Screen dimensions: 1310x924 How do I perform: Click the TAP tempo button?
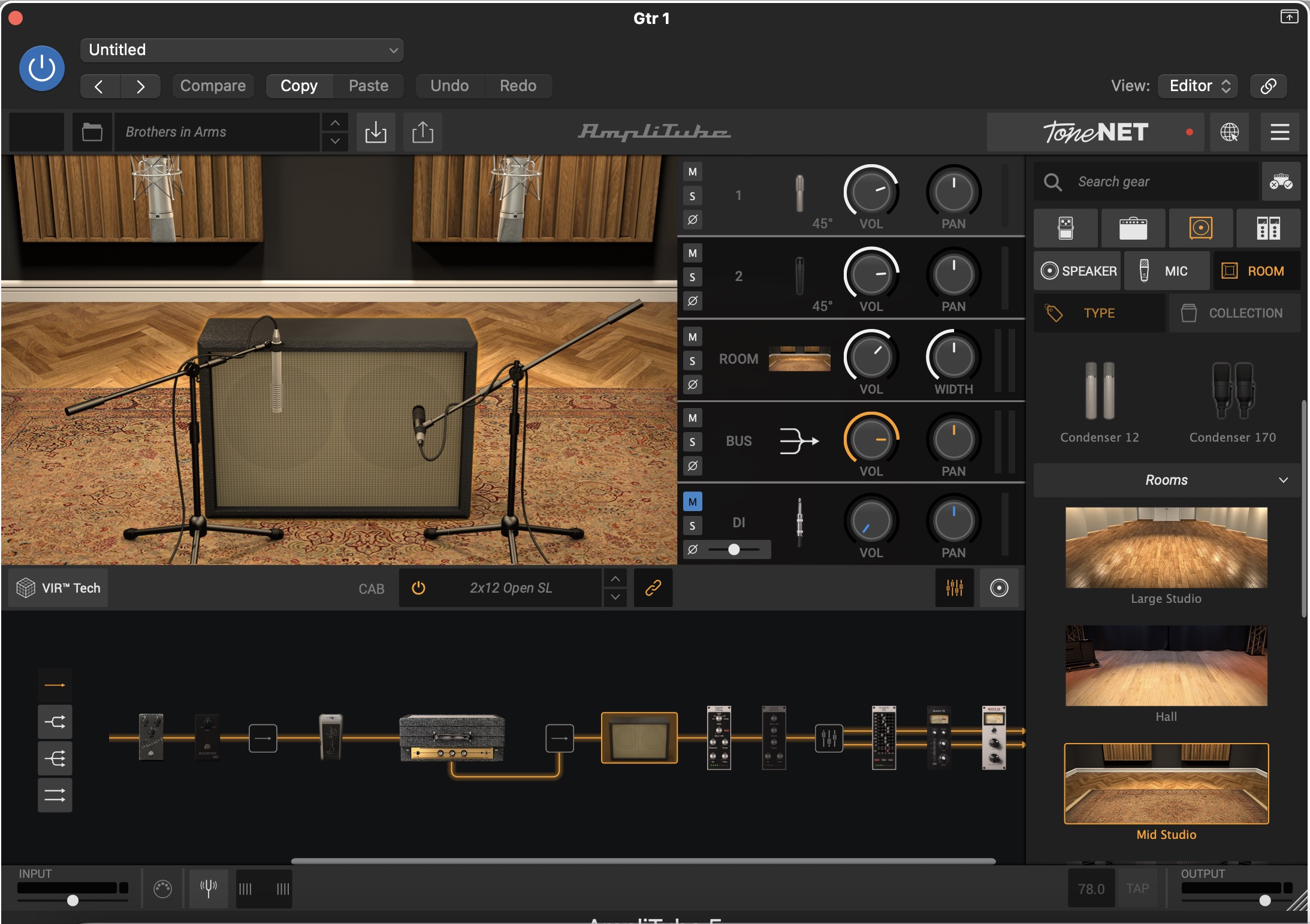1137,889
